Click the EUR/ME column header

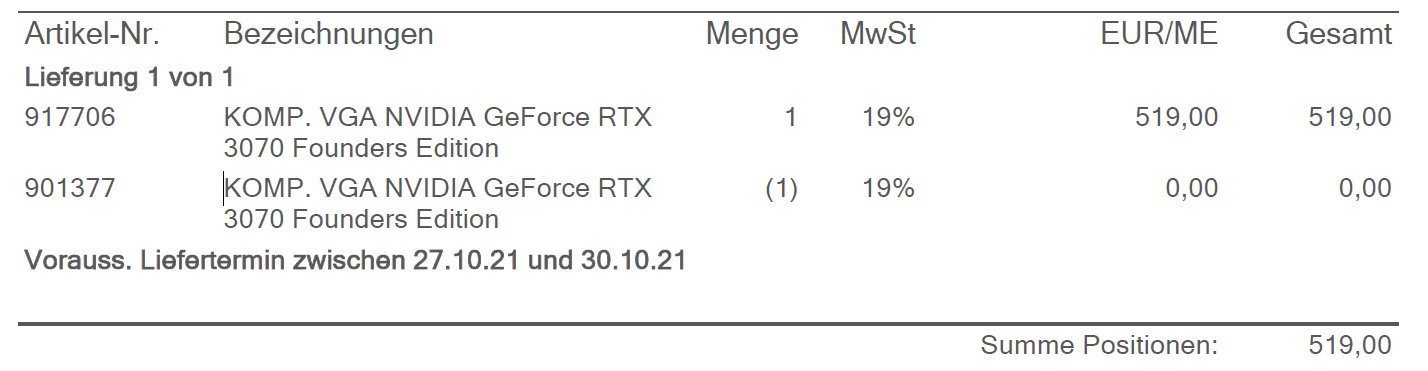1159,34
